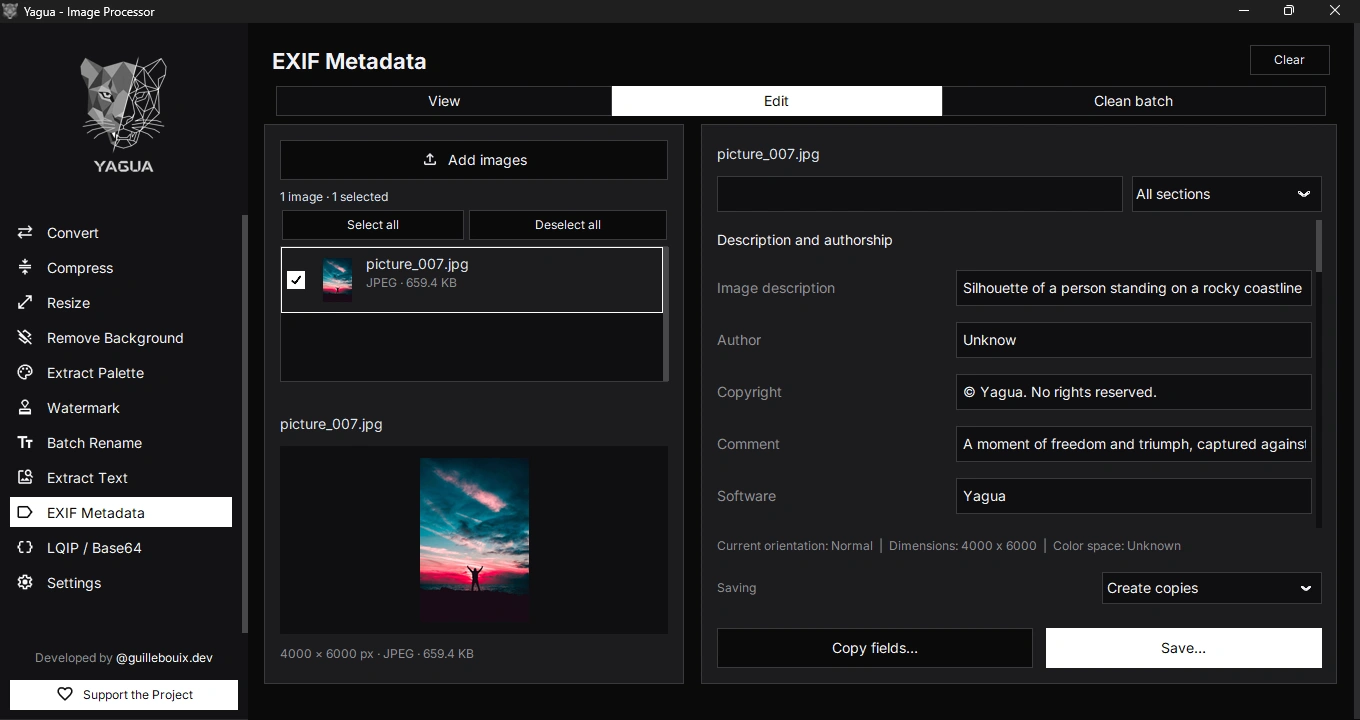Click the LQIP / Base64 braces icon

coord(25,548)
